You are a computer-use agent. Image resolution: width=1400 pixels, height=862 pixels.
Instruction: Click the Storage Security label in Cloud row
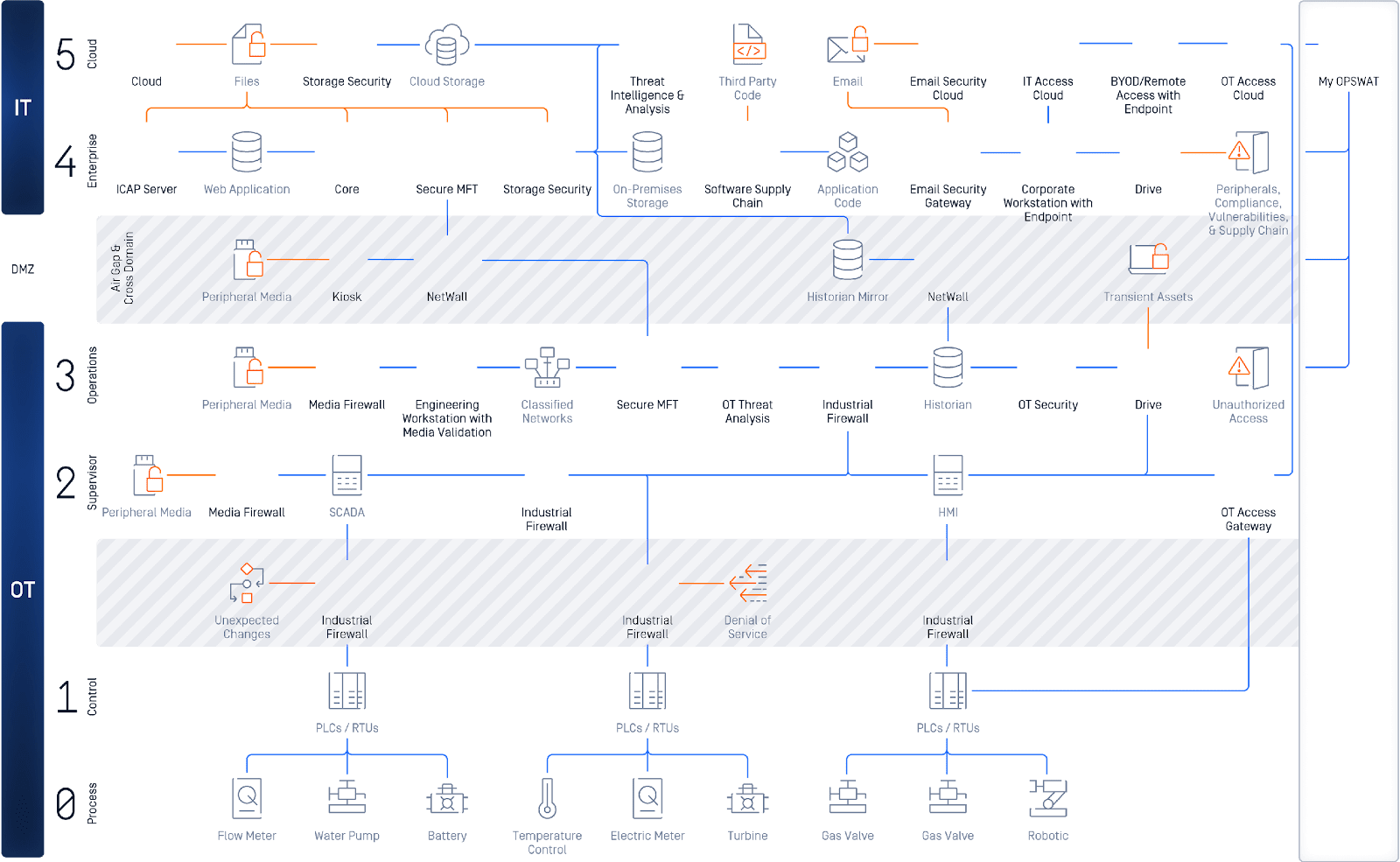pyautogui.click(x=347, y=81)
